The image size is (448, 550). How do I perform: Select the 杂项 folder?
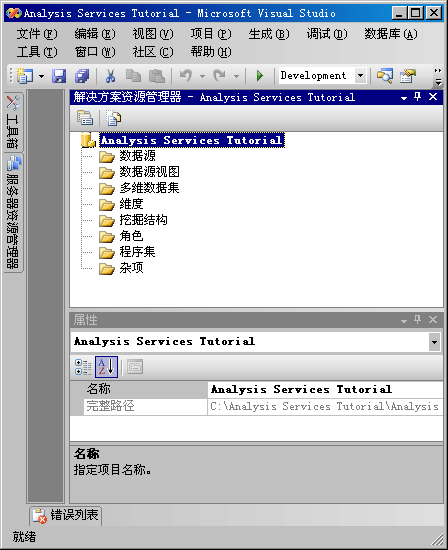(x=131, y=268)
